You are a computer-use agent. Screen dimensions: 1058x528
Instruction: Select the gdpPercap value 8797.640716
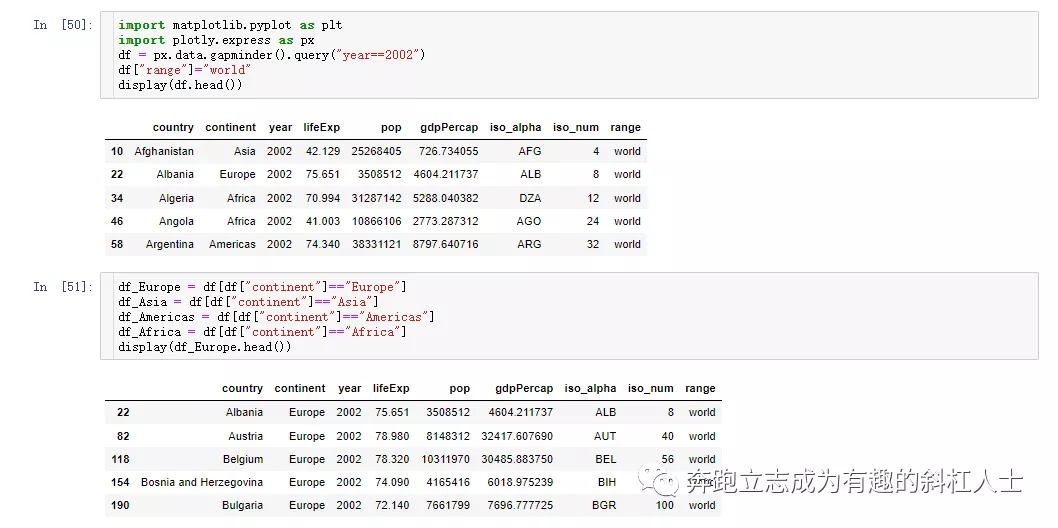445,244
